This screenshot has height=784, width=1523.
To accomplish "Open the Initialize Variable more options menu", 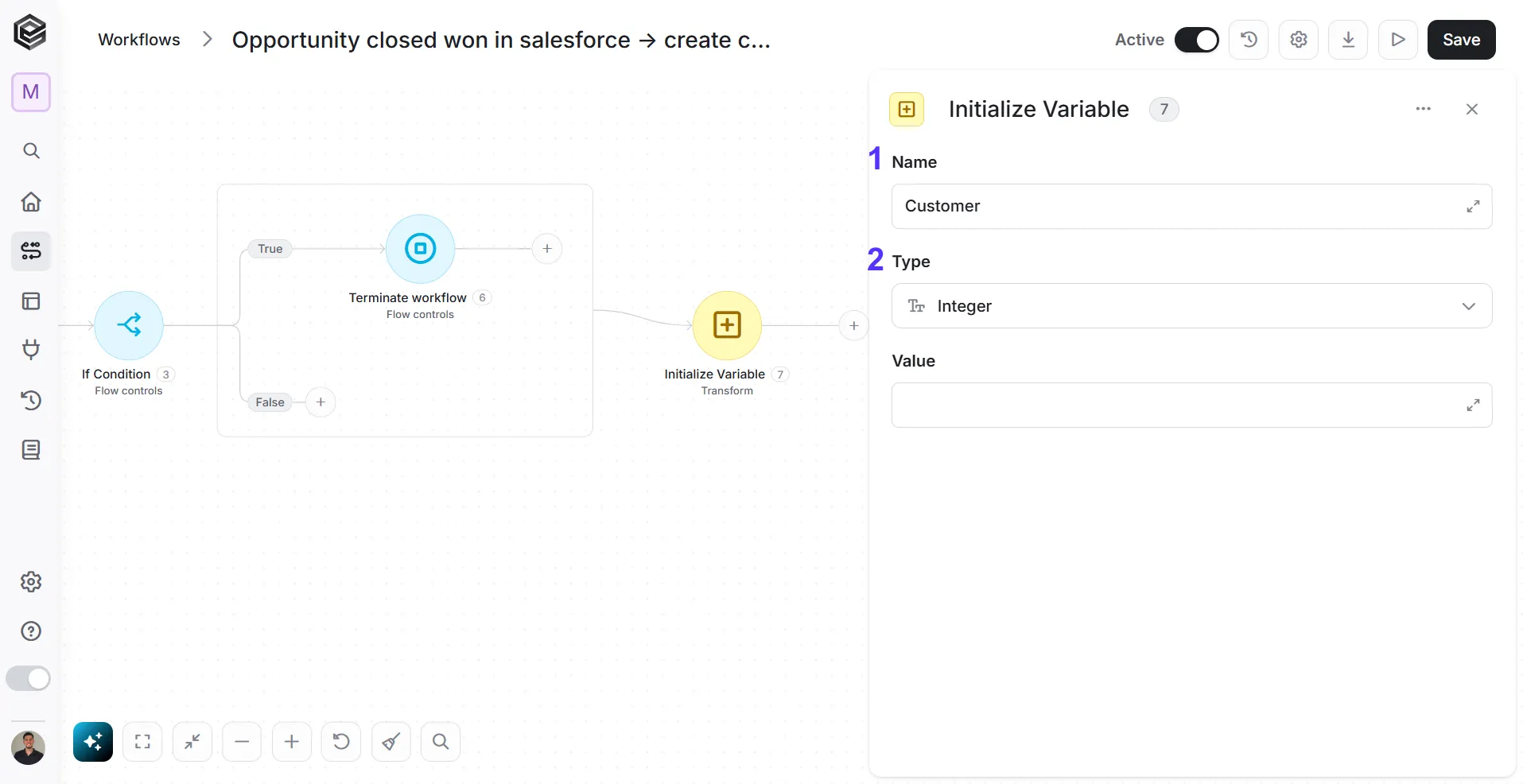I will point(1424,109).
